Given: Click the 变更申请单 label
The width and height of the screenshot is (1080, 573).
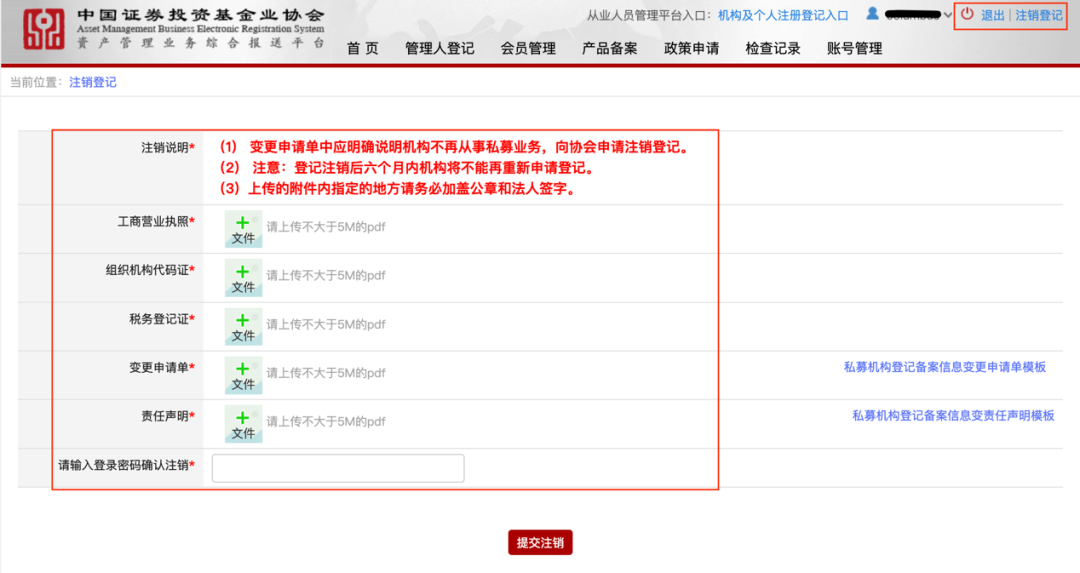Looking at the screenshot, I should point(162,367).
